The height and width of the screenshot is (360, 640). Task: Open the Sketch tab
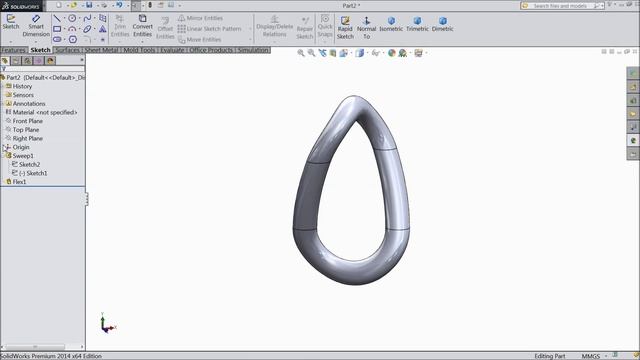(40, 50)
